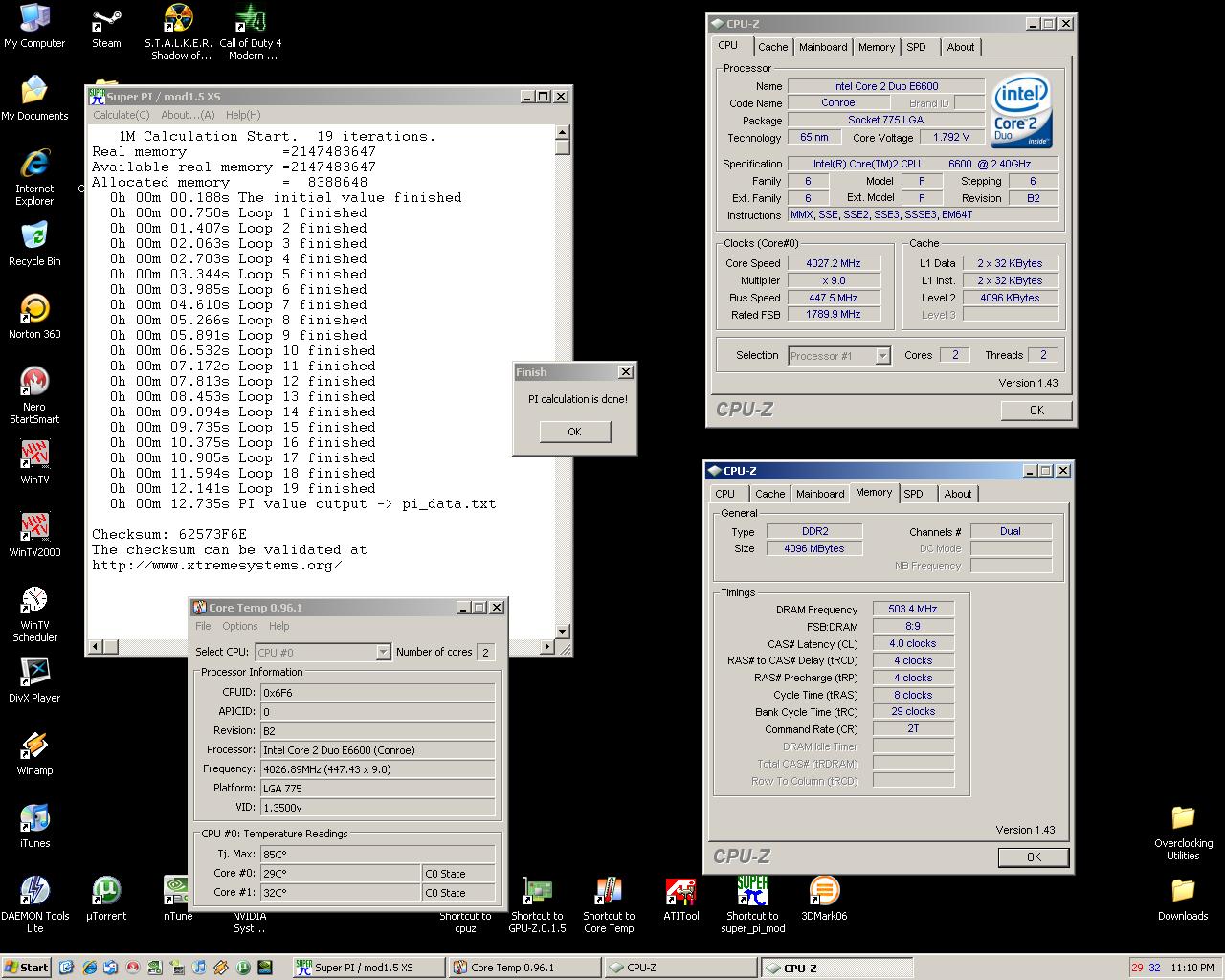This screenshot has height=980, width=1225.
Task: Open the Calculate(C) menu in Super PI
Action: pyautogui.click(x=121, y=115)
